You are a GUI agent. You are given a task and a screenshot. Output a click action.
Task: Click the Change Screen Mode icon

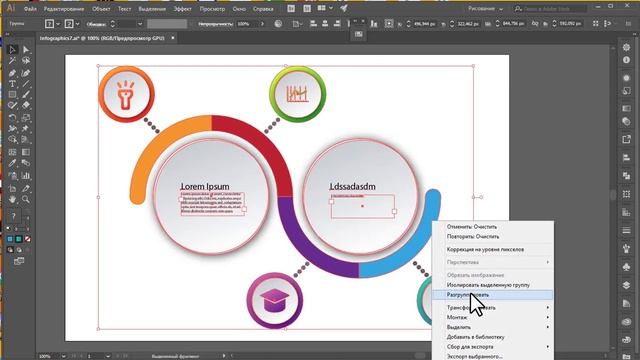coord(19,261)
